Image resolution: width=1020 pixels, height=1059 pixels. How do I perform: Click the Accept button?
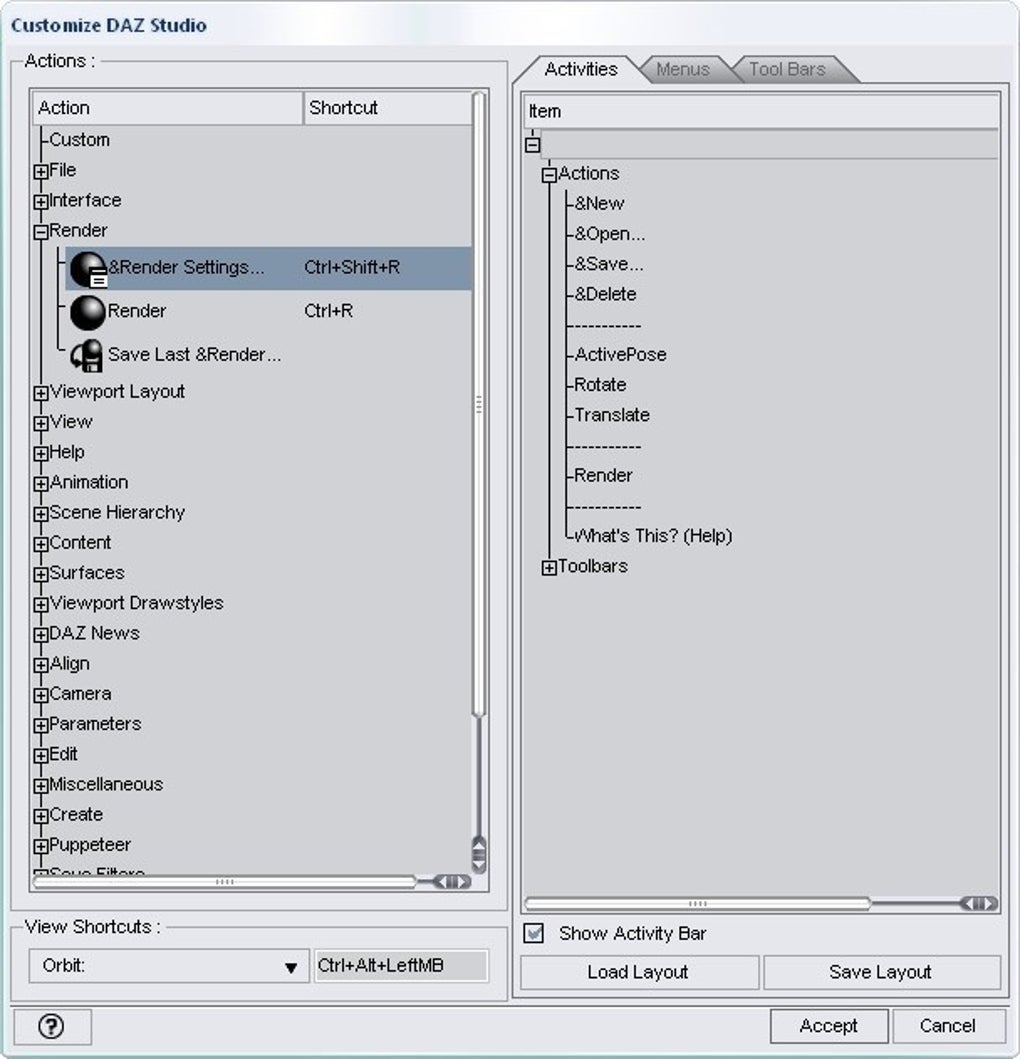(829, 1027)
